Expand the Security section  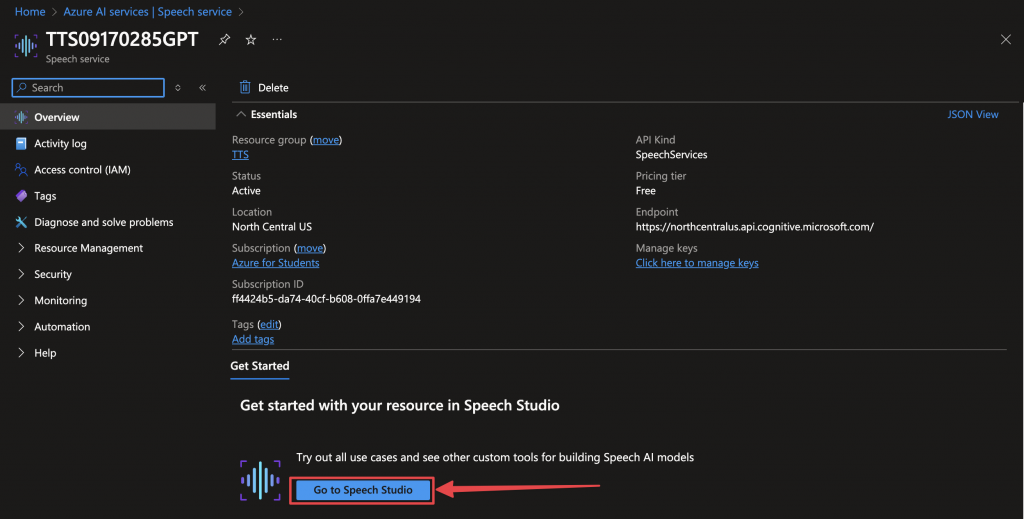53,274
